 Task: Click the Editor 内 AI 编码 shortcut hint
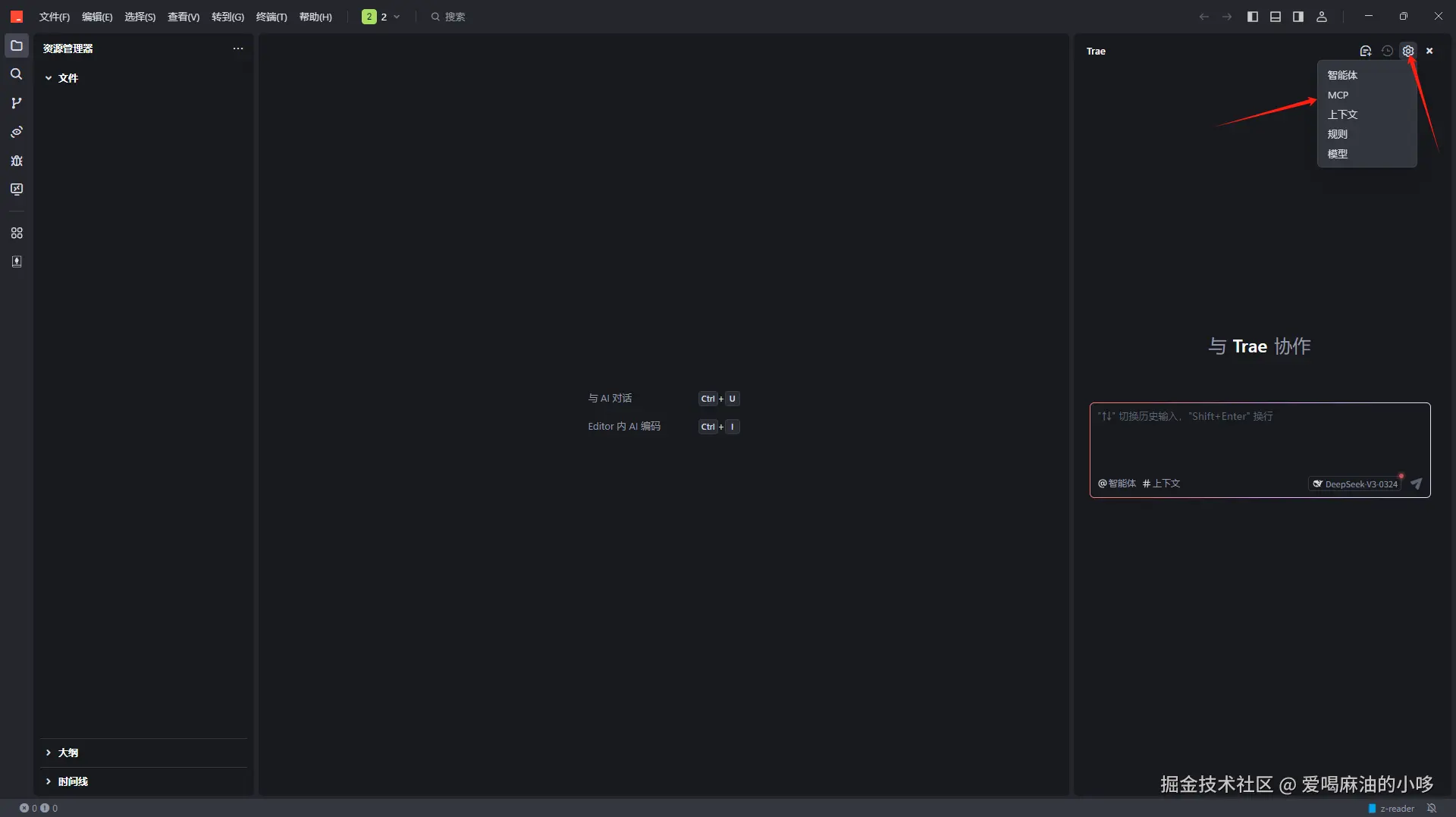pos(624,427)
